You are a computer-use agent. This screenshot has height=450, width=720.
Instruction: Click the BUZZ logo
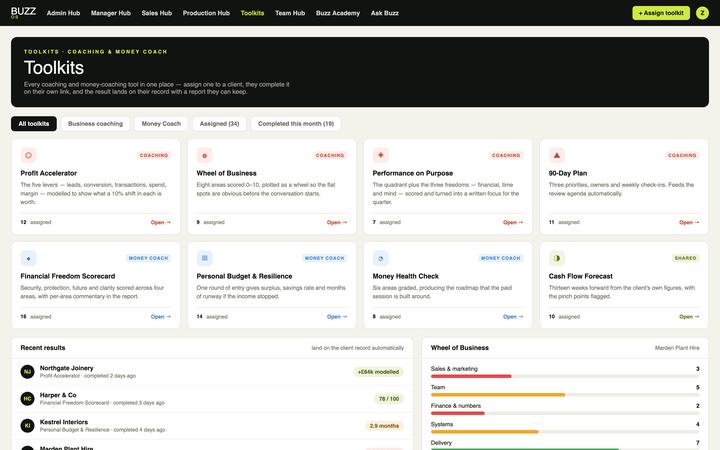tap(23, 12)
